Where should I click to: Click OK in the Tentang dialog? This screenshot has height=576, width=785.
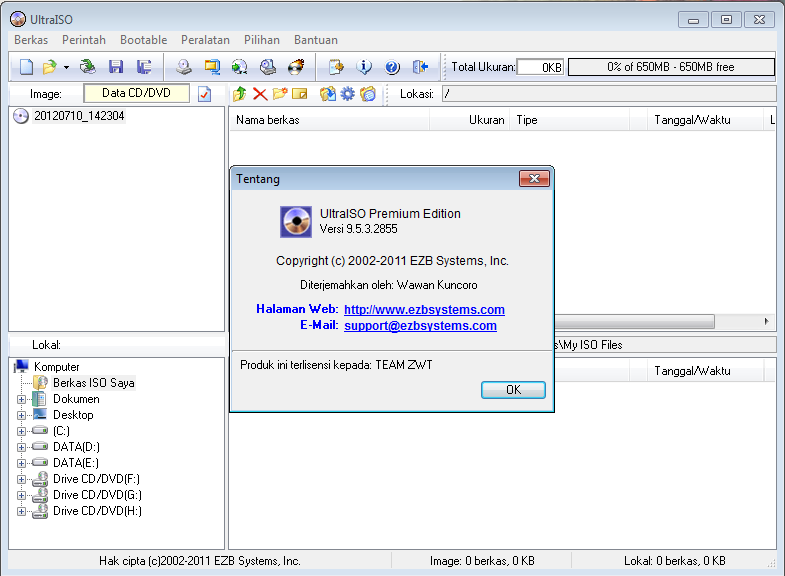click(513, 390)
